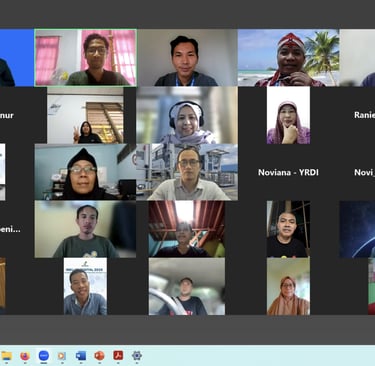Image resolution: width=375 pixels, height=366 pixels.
Task: Select the video tile of man wearing blue lanyard
Action: pos(187,58)
